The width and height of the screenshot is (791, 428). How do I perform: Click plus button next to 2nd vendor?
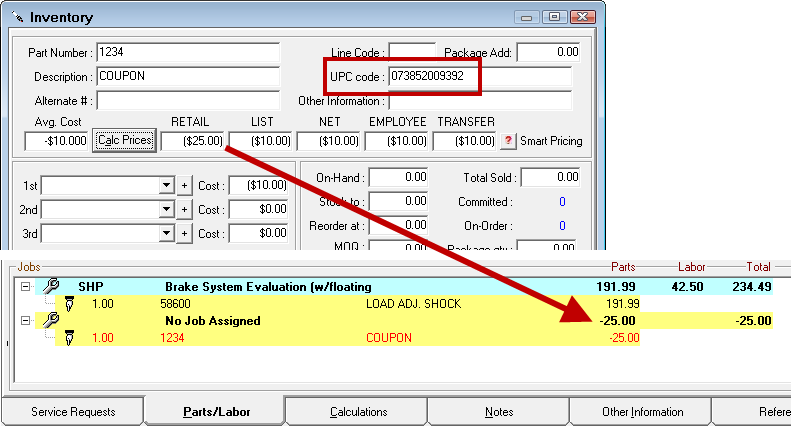click(x=184, y=210)
